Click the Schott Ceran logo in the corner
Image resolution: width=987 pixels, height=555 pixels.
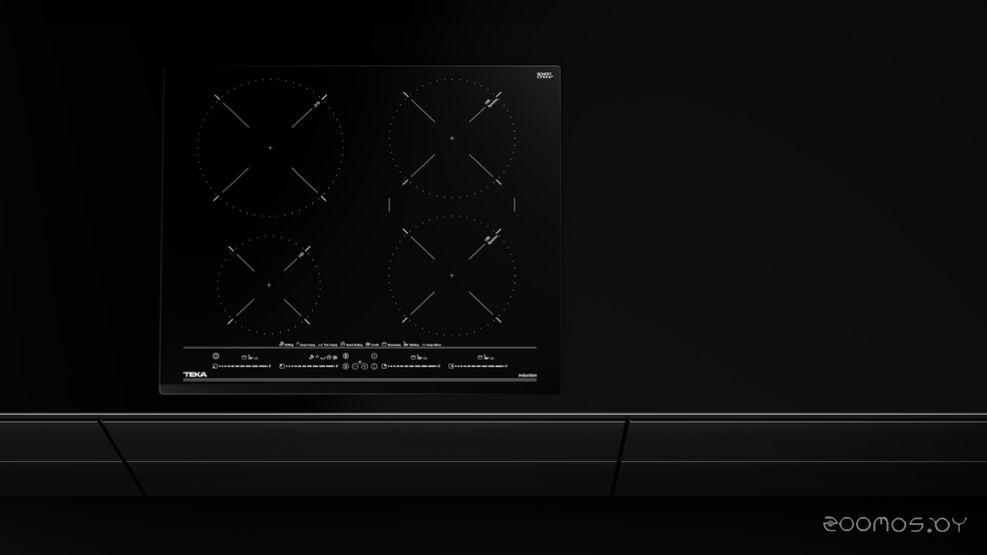[544, 75]
